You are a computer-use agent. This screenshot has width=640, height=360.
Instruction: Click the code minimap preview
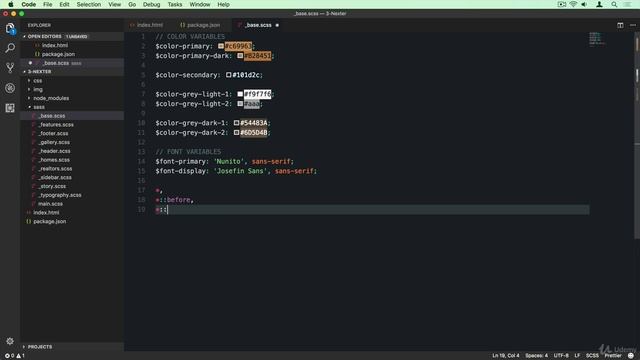pos(598,39)
